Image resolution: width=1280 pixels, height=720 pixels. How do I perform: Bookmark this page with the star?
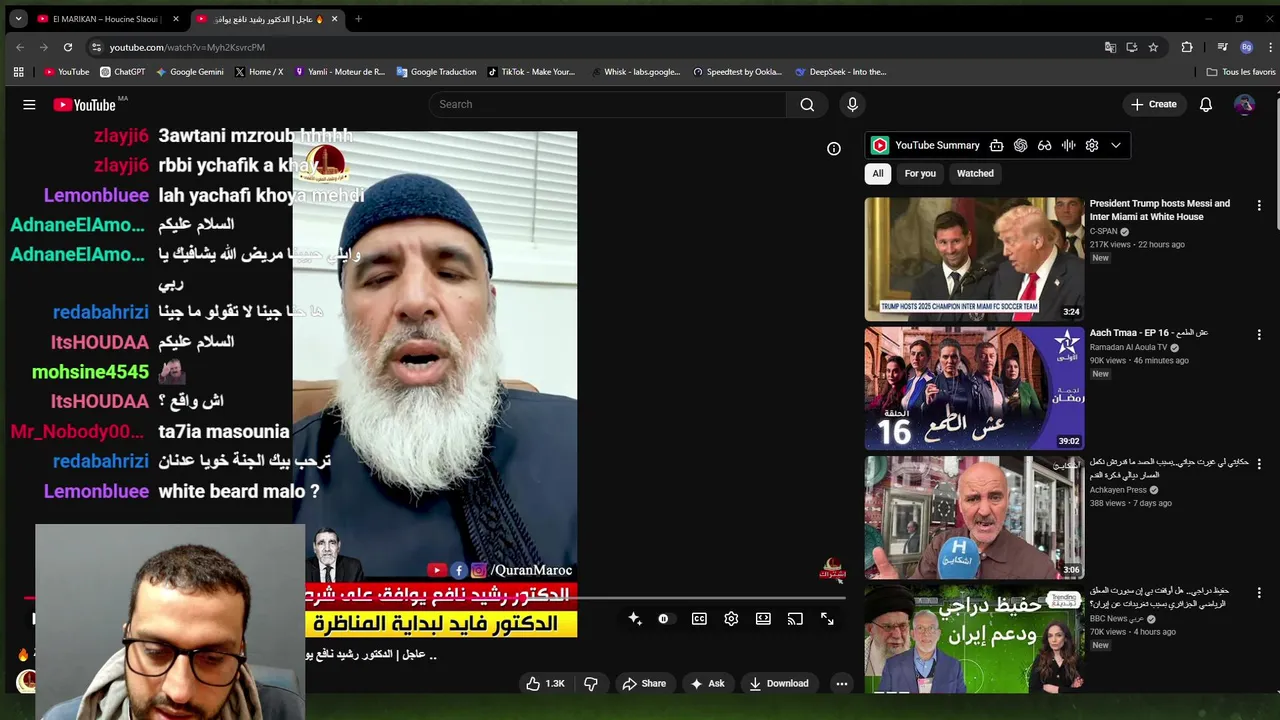[1153, 47]
